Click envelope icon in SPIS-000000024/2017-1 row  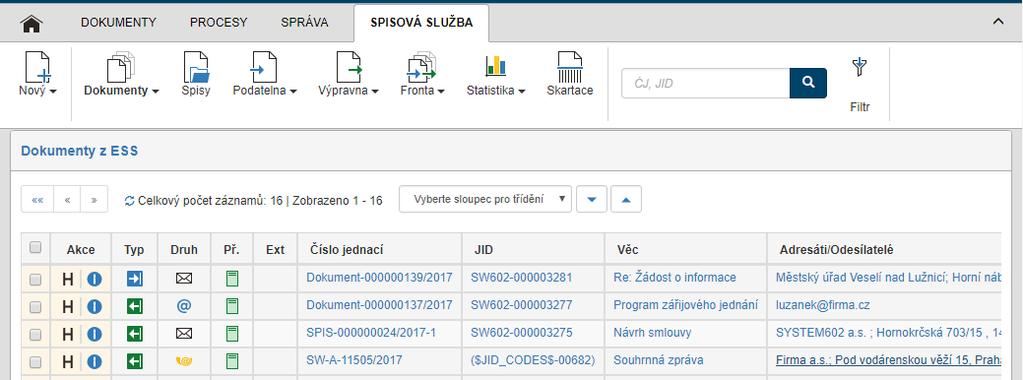tap(184, 334)
